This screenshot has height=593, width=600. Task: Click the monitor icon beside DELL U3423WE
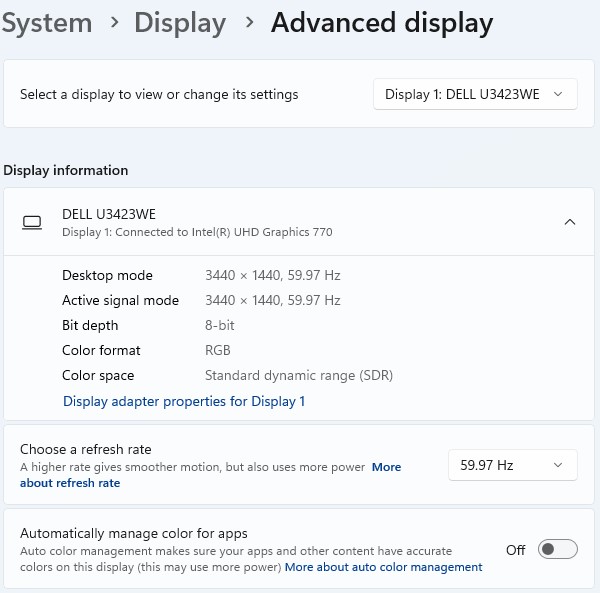(x=32, y=222)
